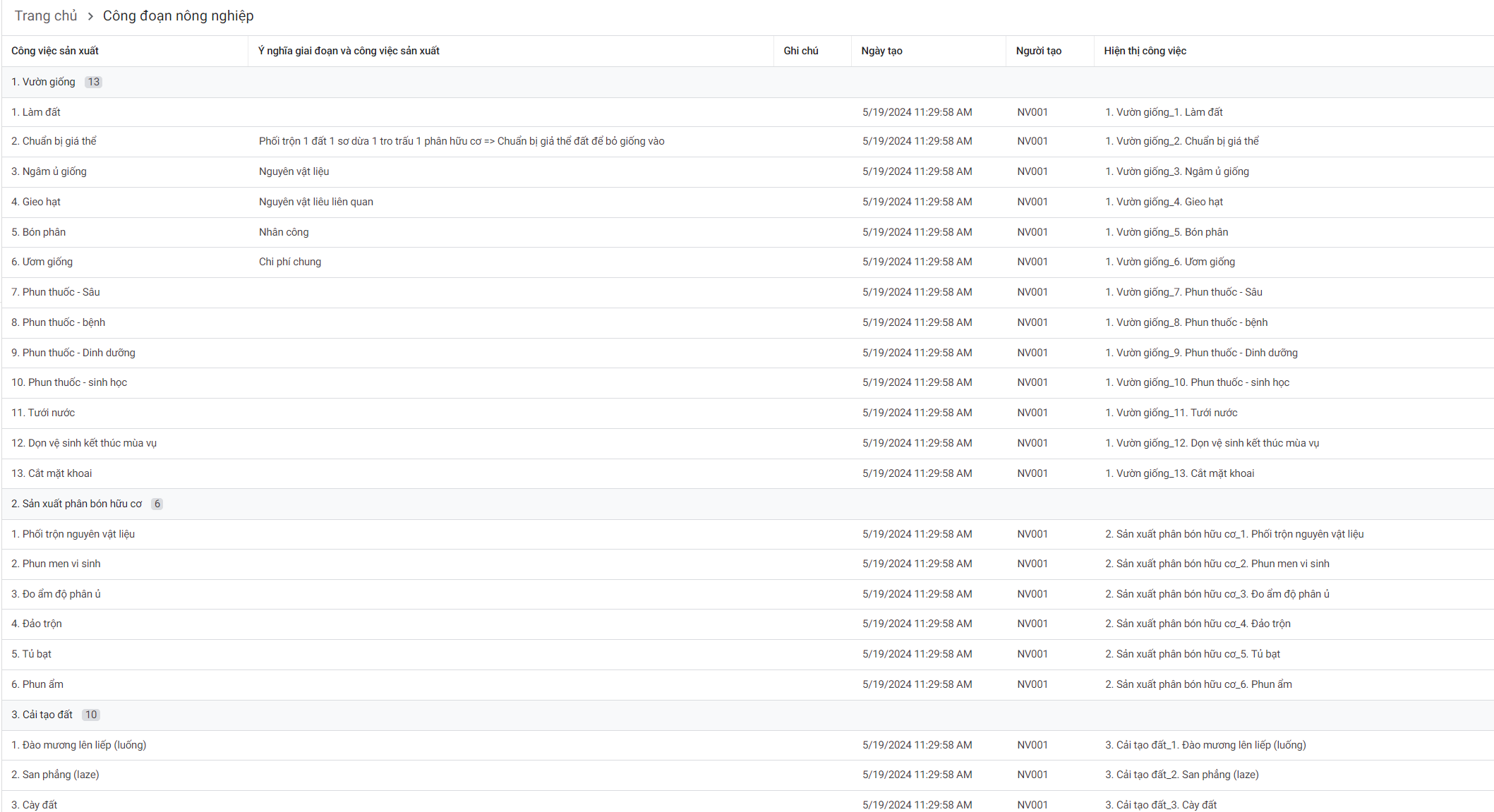Viewport: 1494px width, 812px height.
Task: Click the breadcrumb chevron separator
Action: (90, 16)
